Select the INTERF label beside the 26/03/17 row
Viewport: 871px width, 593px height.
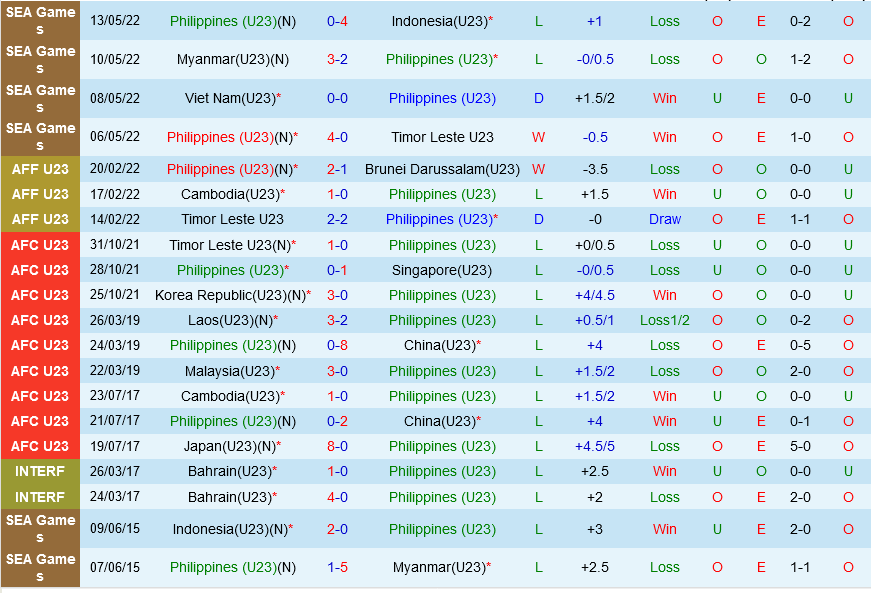(40, 471)
